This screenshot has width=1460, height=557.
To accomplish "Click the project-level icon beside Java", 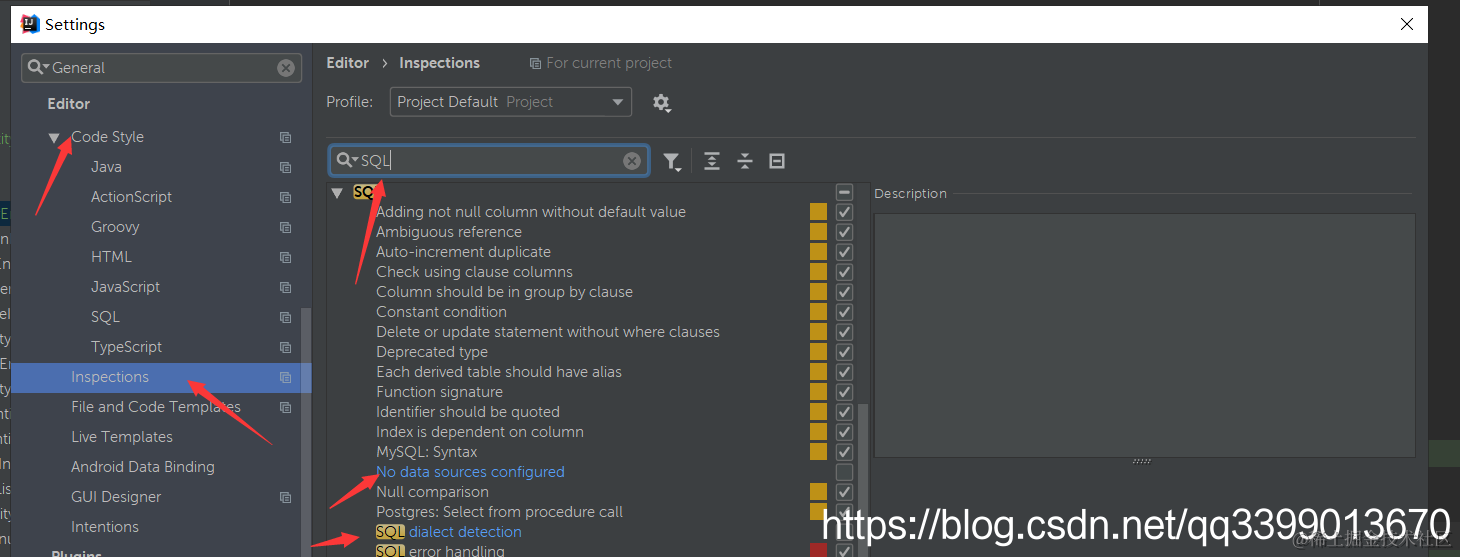I will tap(286, 167).
